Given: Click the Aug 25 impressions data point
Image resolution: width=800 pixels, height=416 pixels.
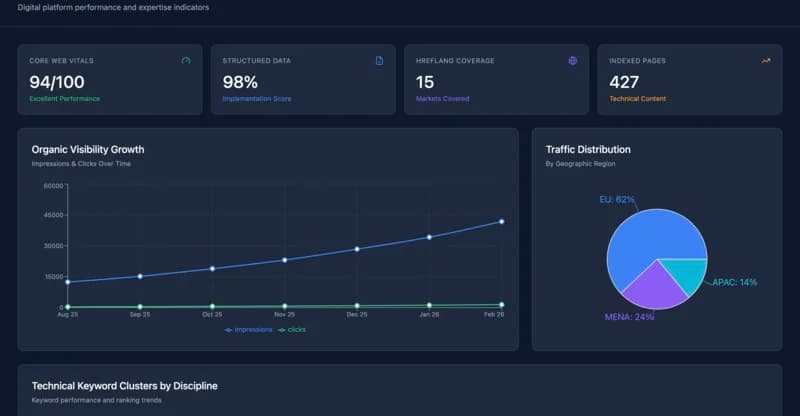Looking at the screenshot, I should point(68,282).
